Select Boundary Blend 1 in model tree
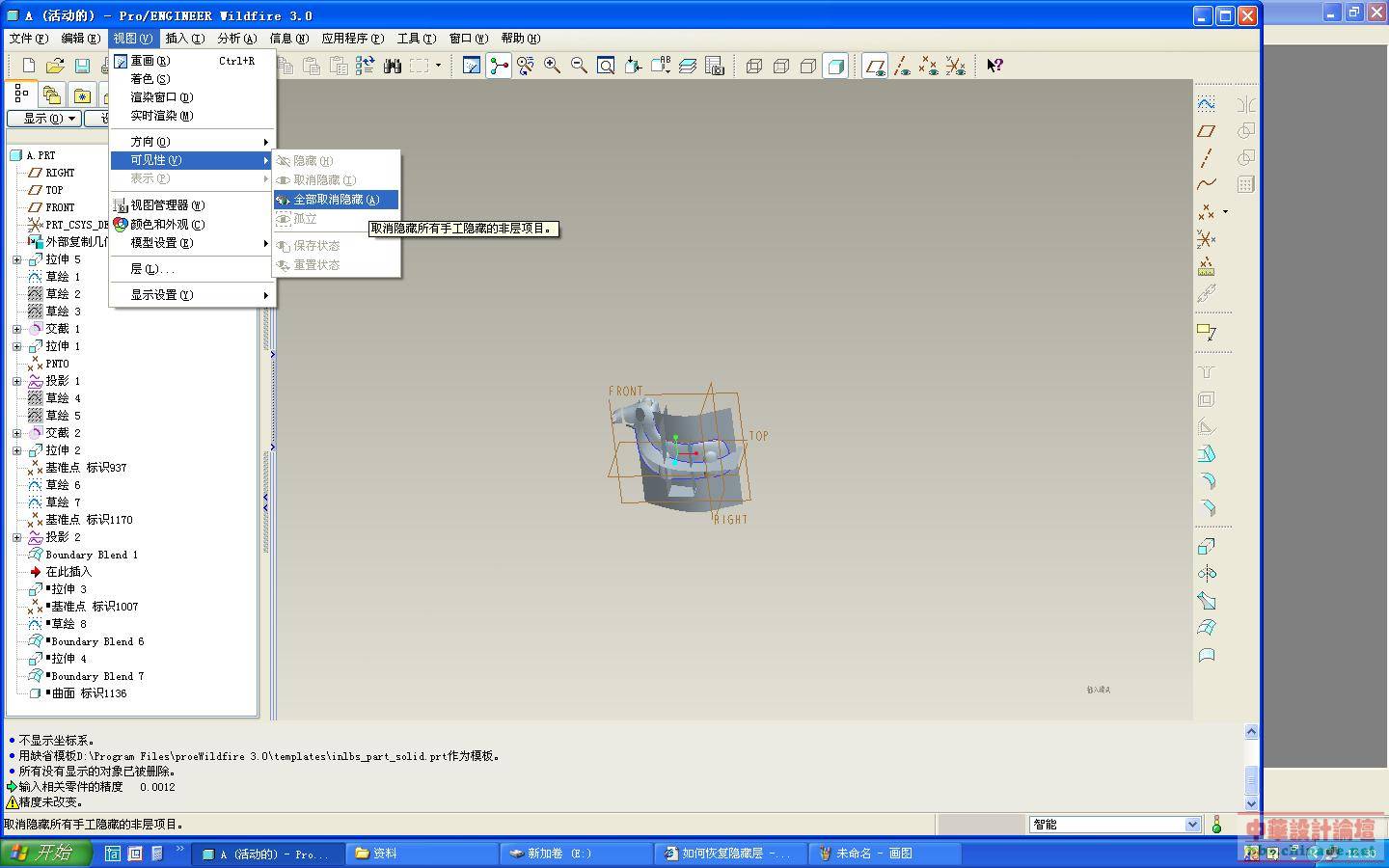 tap(92, 555)
